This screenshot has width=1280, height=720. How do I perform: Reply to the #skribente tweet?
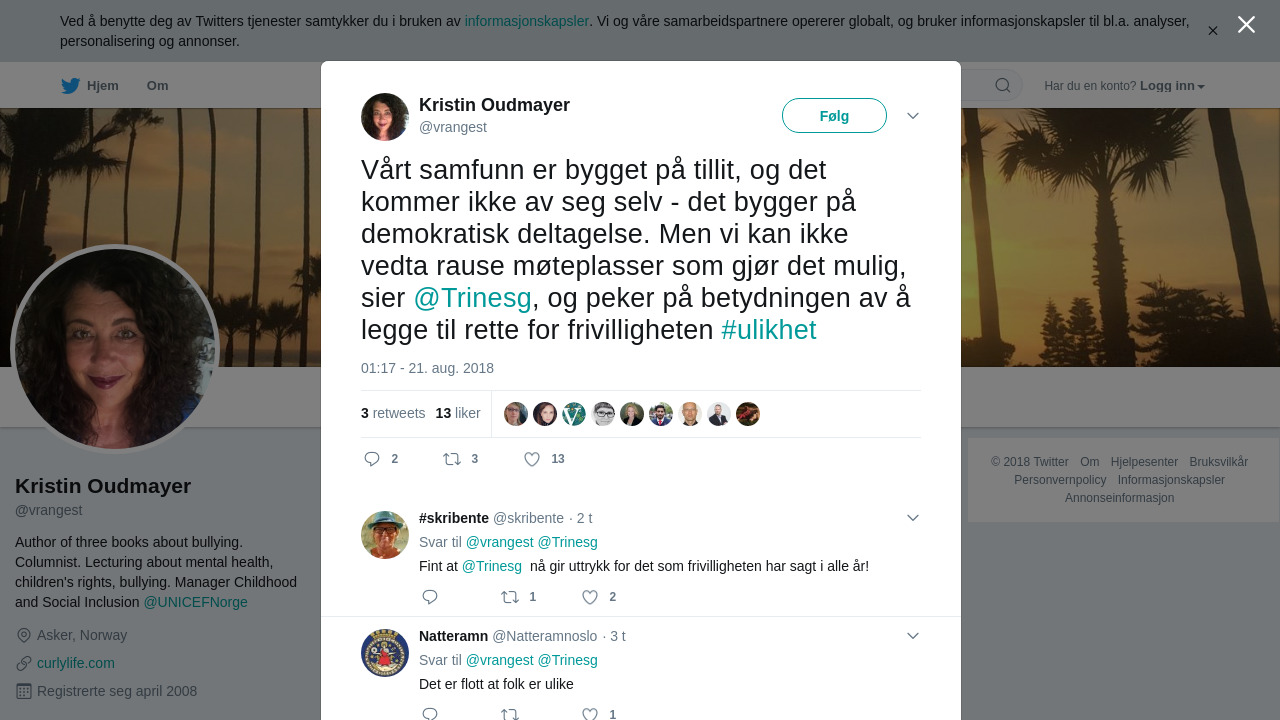[430, 597]
